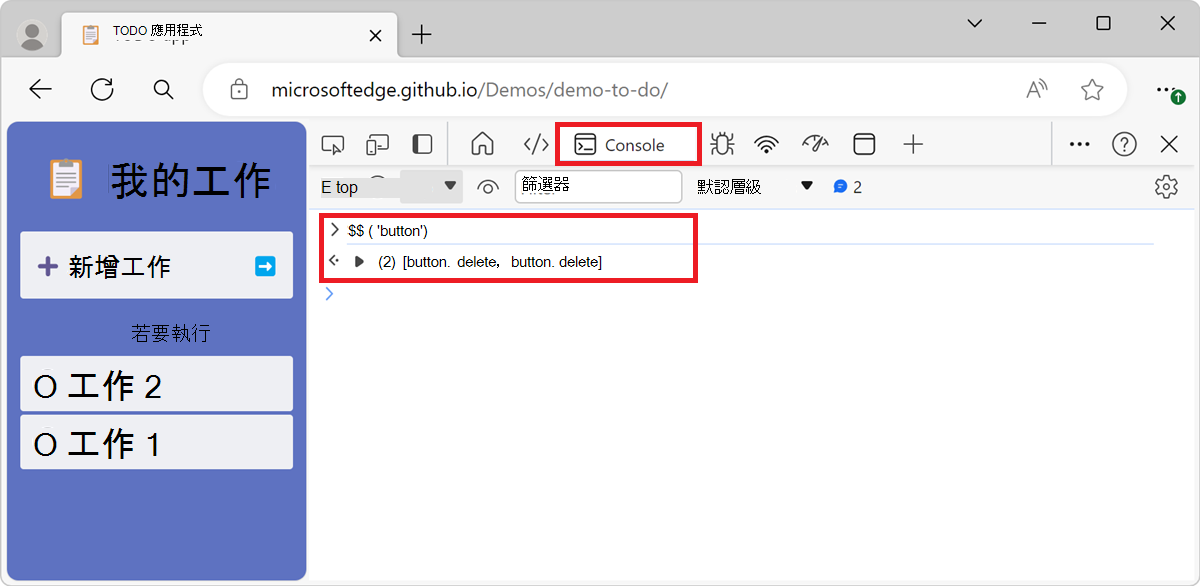Switch to the Console tab
The height and width of the screenshot is (586, 1200).
tap(627, 144)
